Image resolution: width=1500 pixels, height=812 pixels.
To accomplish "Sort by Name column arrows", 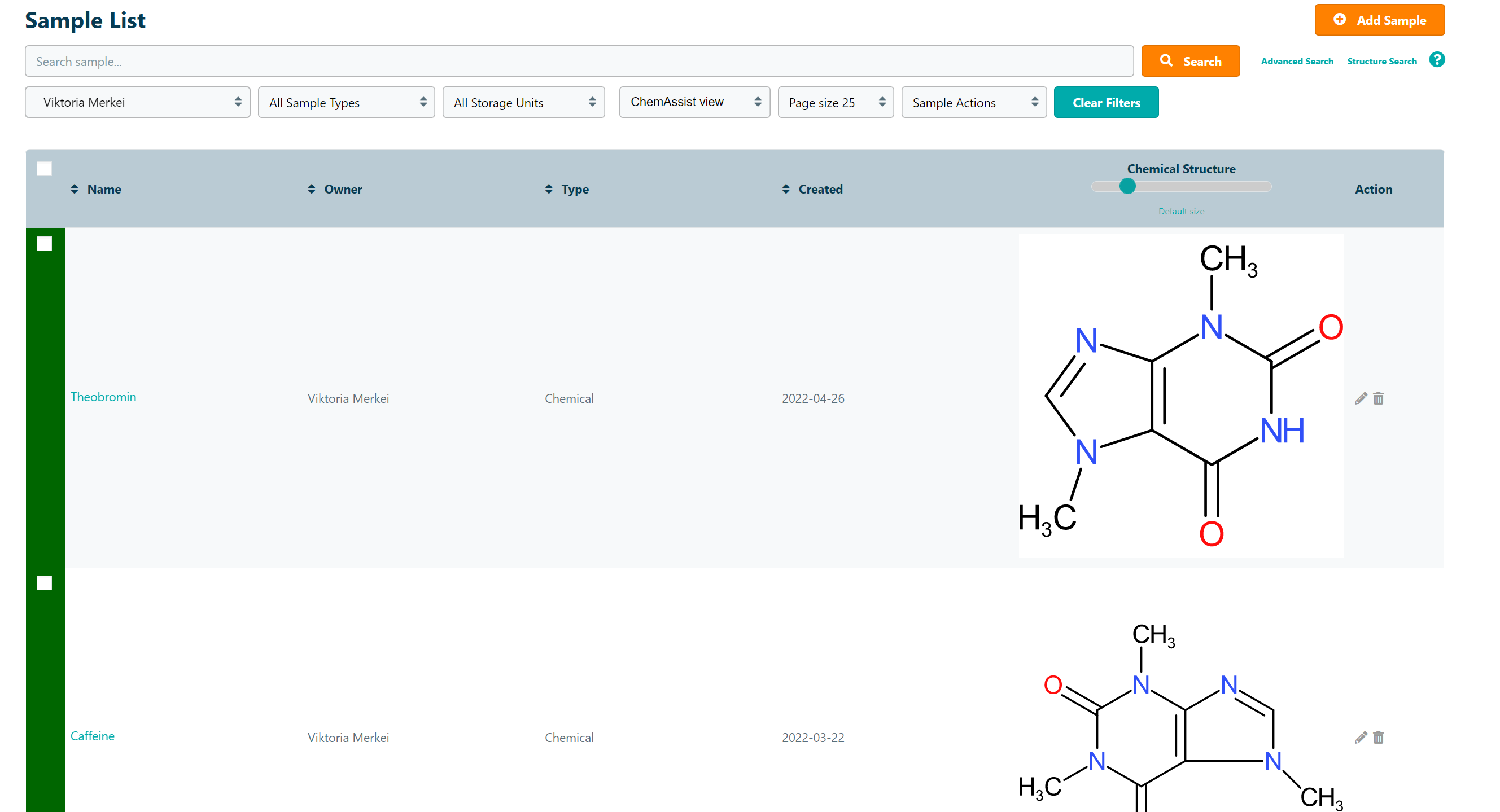I will tap(75, 189).
